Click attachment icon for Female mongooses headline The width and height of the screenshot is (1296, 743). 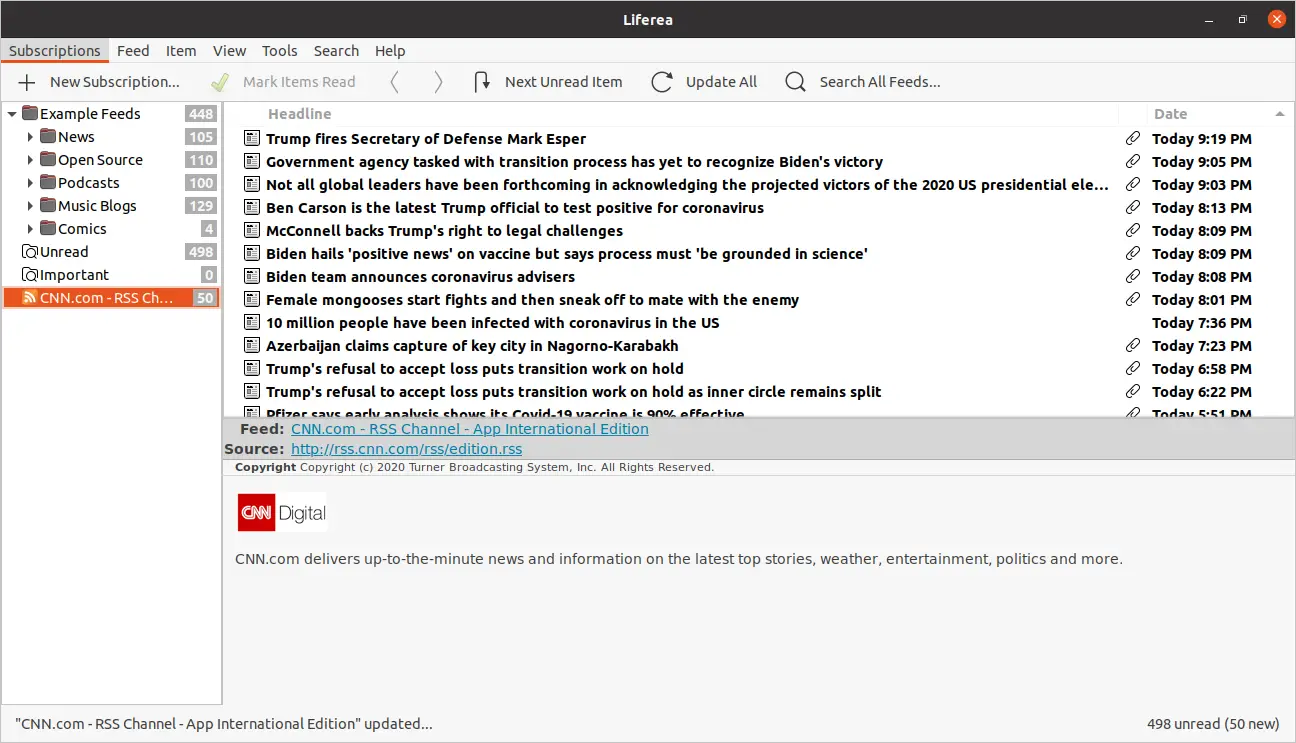(x=1133, y=300)
